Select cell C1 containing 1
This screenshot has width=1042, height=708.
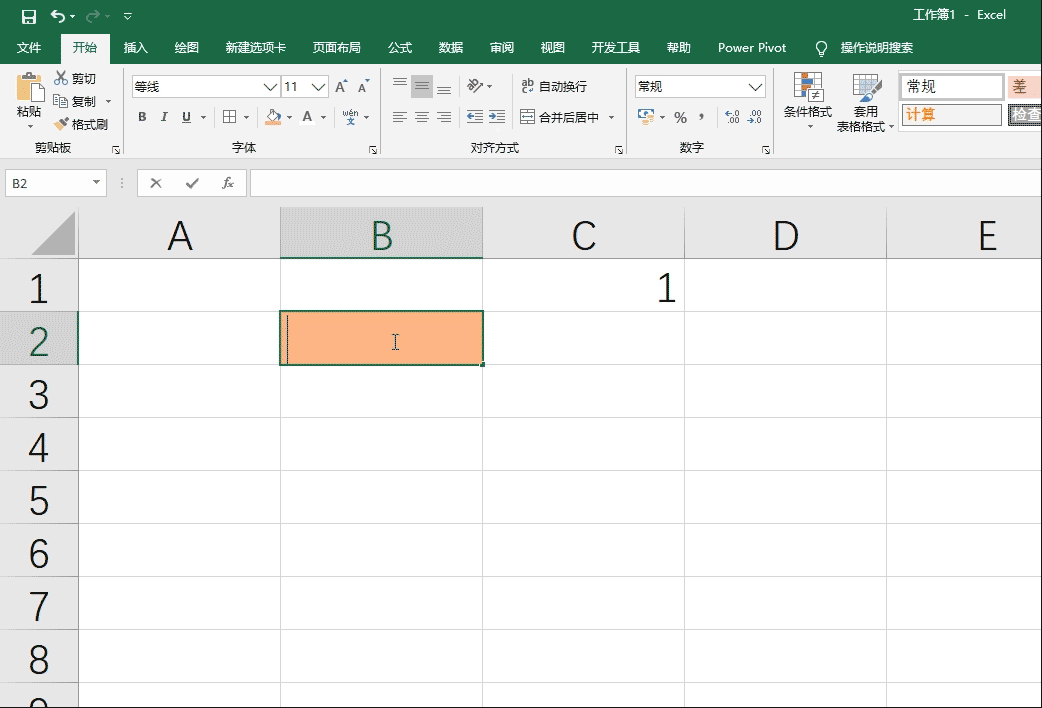point(583,288)
